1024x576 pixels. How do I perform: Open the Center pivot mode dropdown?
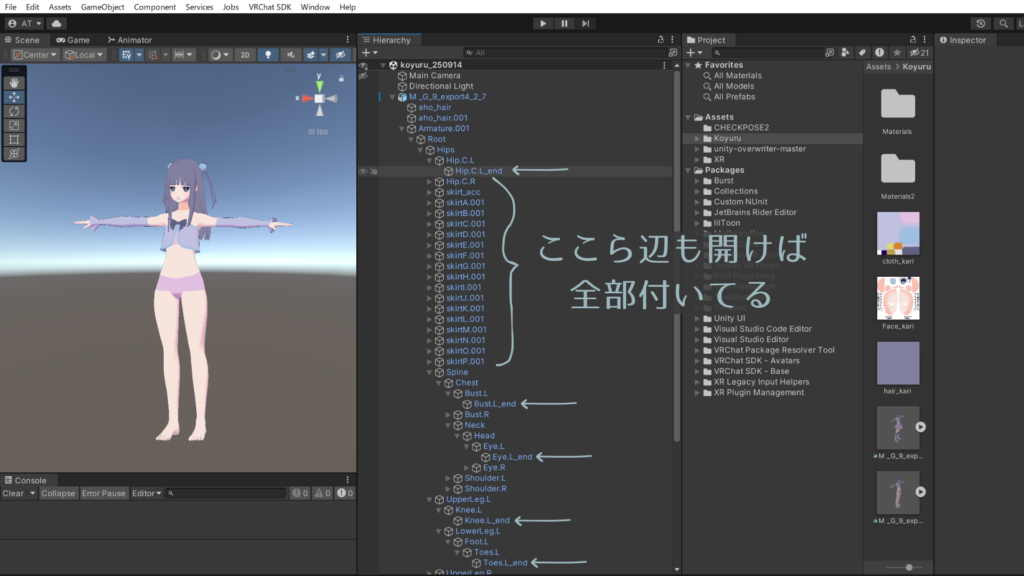pos(34,55)
